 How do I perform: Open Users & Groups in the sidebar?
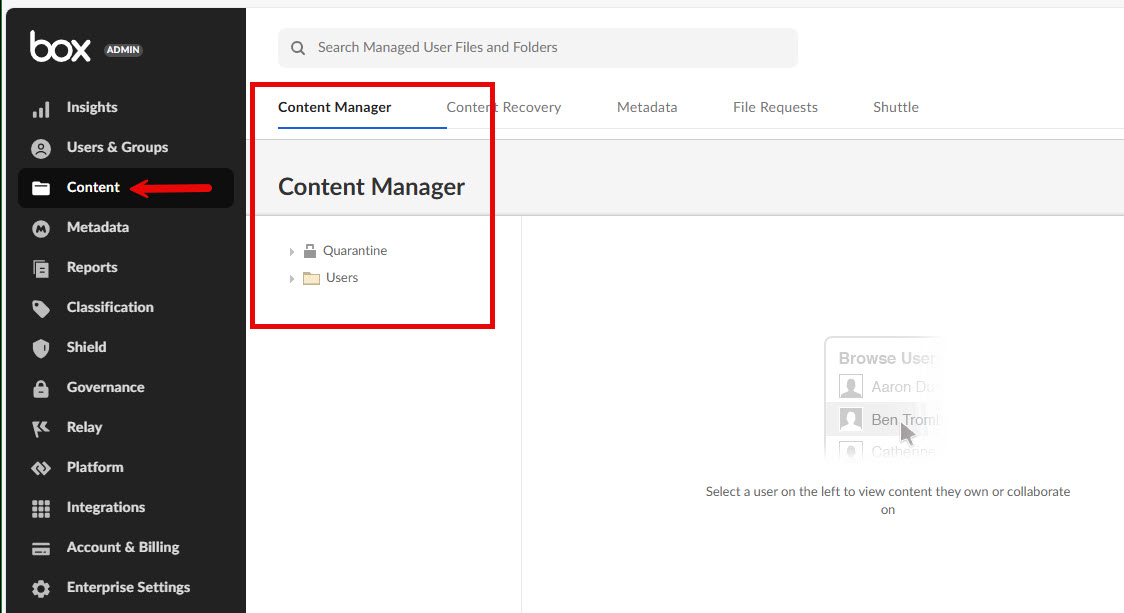point(118,148)
